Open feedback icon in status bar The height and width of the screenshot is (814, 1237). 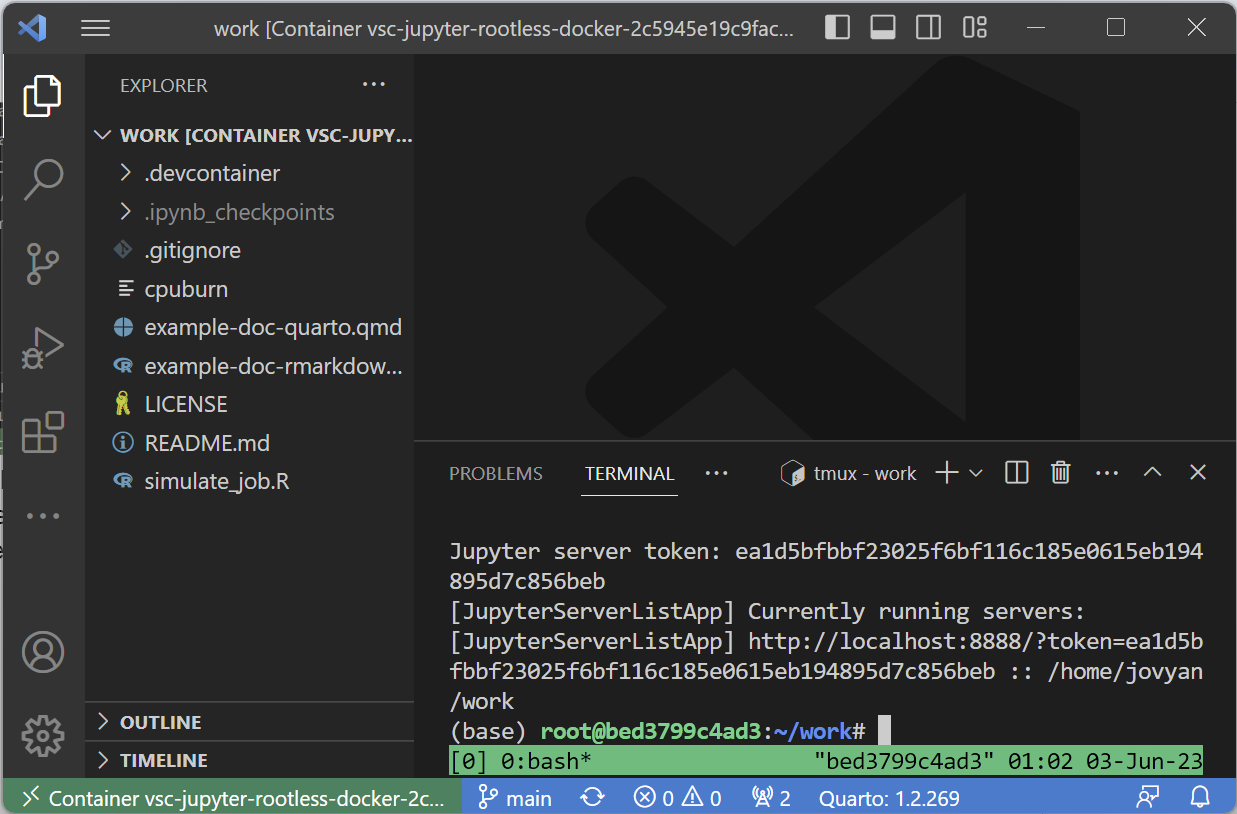(1148, 797)
